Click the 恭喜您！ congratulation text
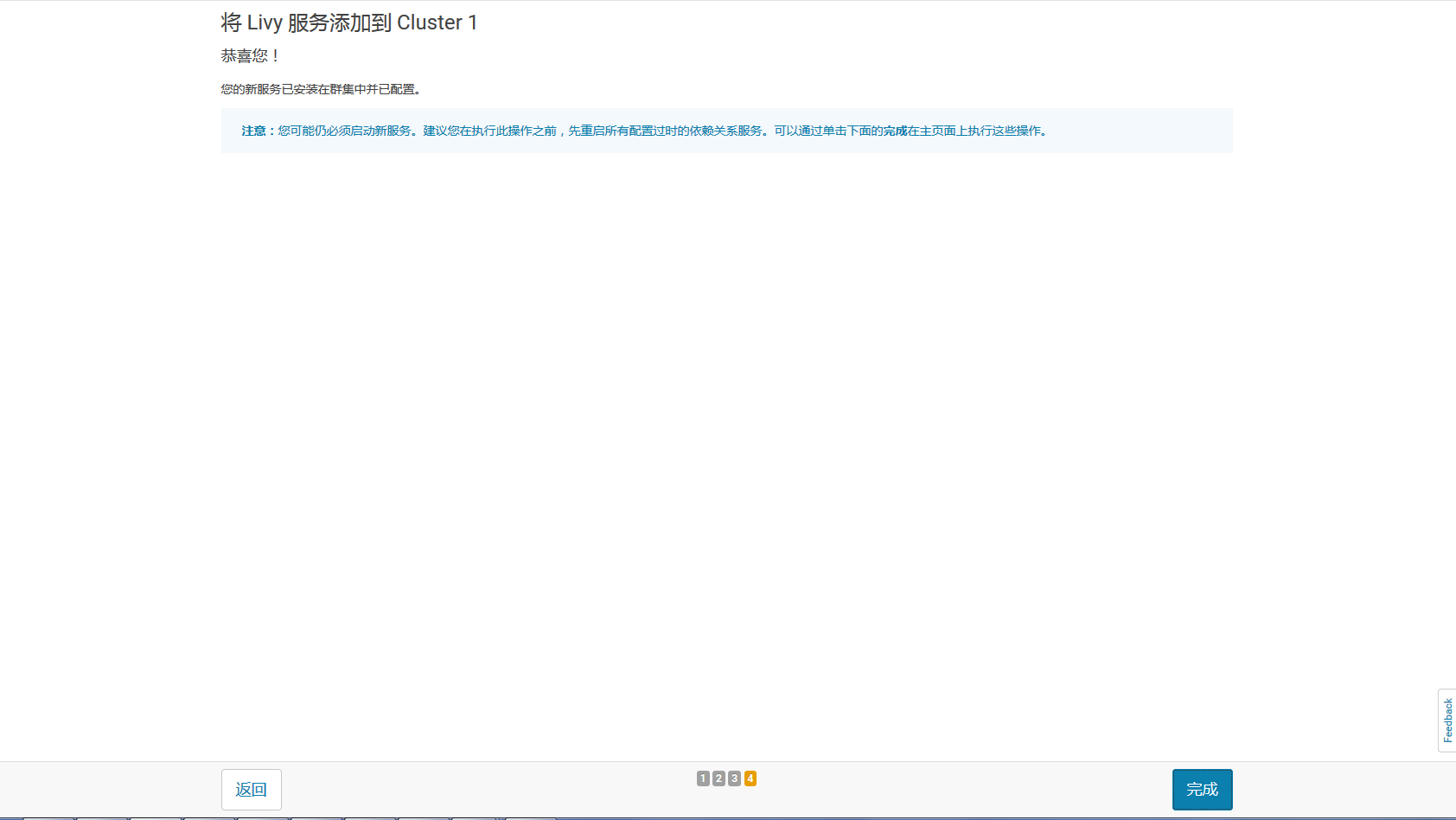Screen dimensions: 1456x820 [x=250, y=56]
